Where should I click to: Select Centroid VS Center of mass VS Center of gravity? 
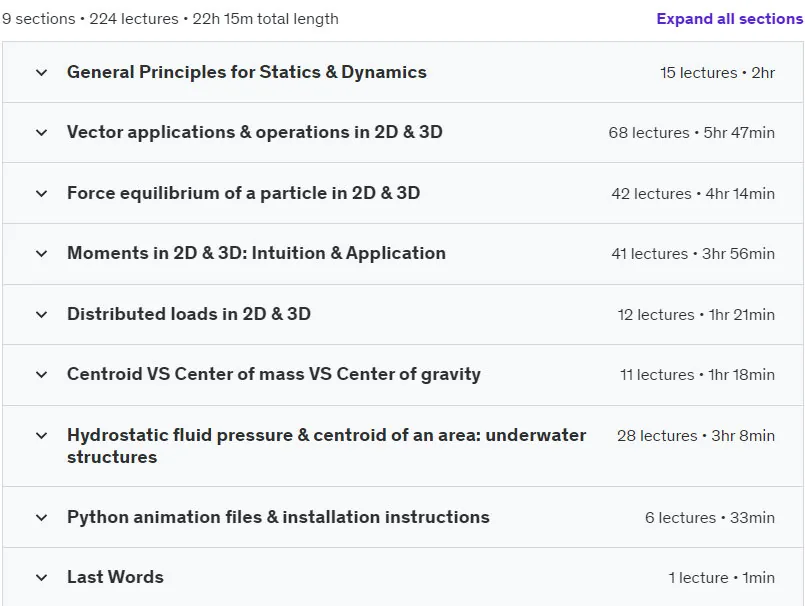tap(274, 374)
